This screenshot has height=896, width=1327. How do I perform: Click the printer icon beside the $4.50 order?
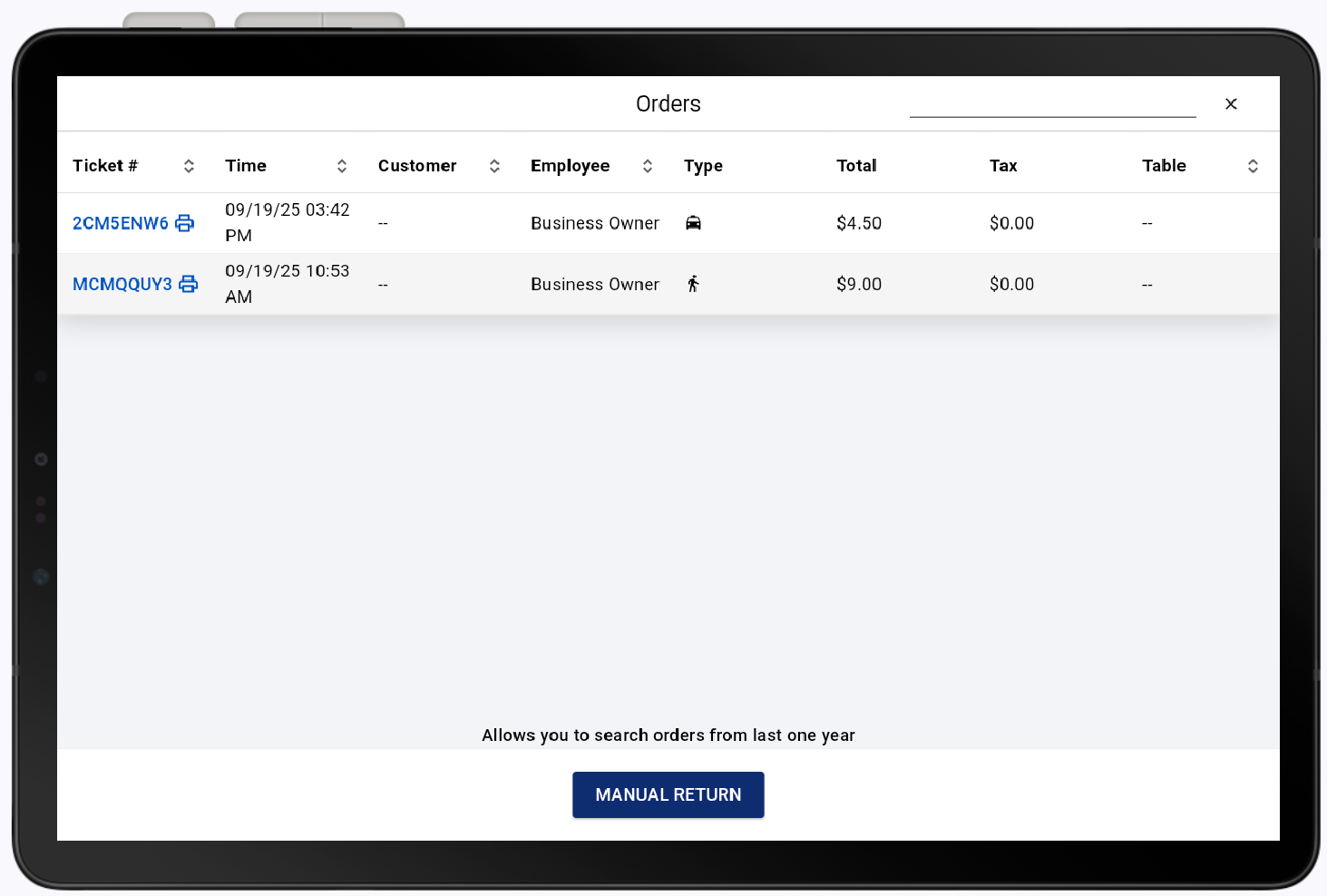(185, 223)
